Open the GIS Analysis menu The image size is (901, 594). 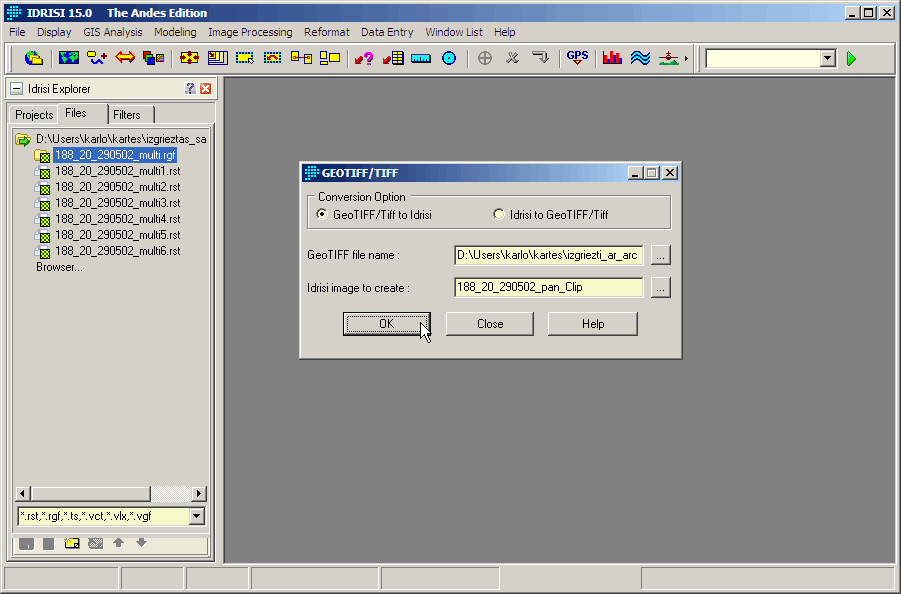(113, 32)
